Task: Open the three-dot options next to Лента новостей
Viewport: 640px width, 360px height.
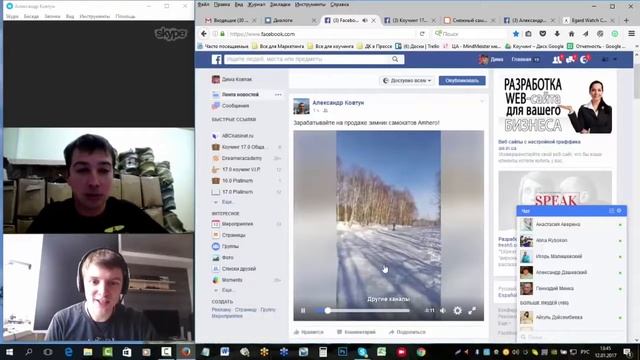Action: tap(278, 94)
